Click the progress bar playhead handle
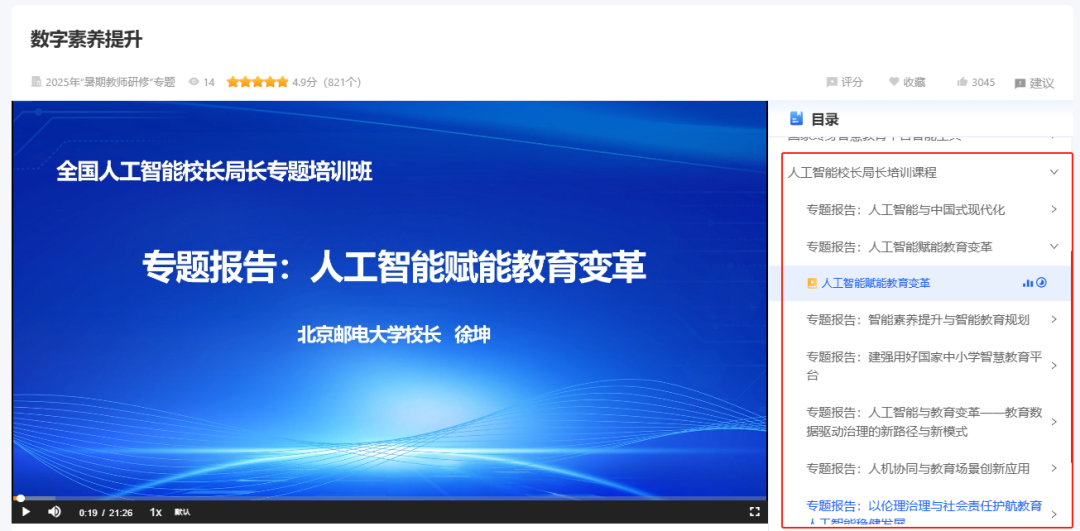 21,498
